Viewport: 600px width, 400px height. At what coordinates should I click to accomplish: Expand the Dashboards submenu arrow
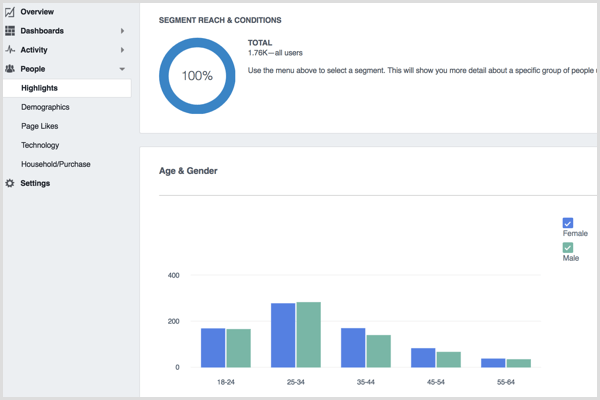(122, 31)
